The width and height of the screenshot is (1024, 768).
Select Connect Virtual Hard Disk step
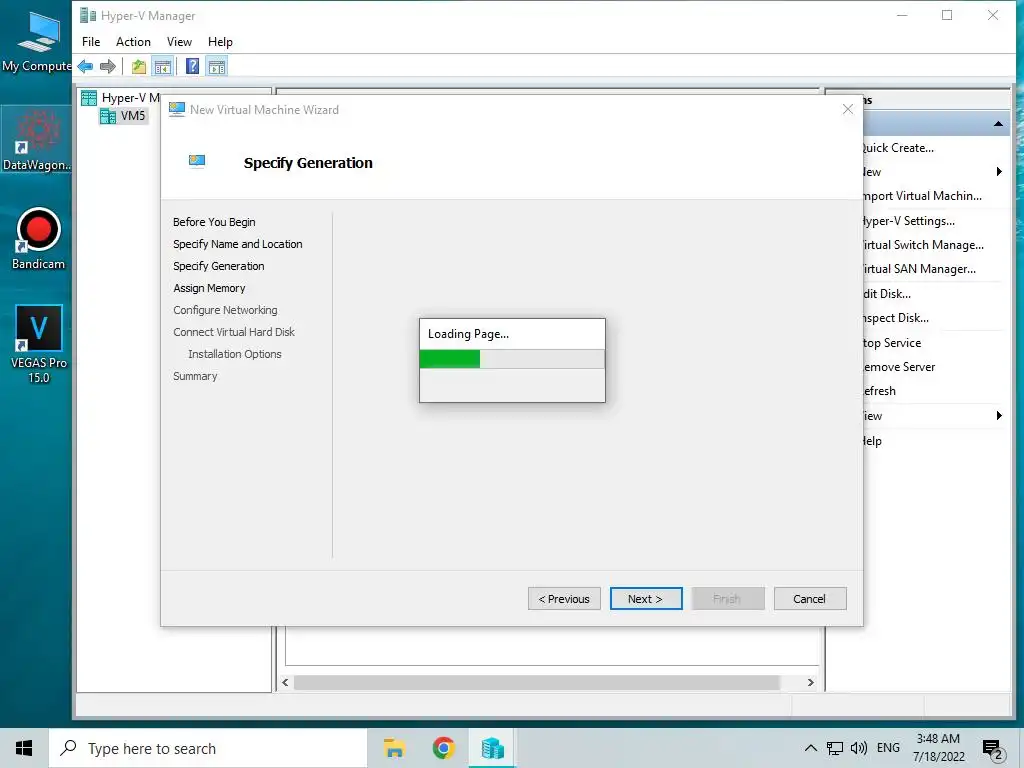234,332
